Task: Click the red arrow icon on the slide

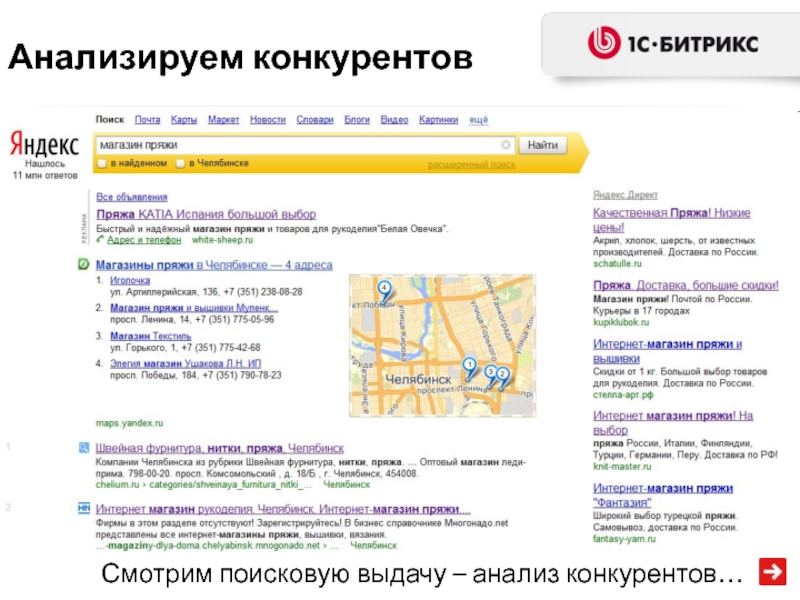Action: [771, 572]
